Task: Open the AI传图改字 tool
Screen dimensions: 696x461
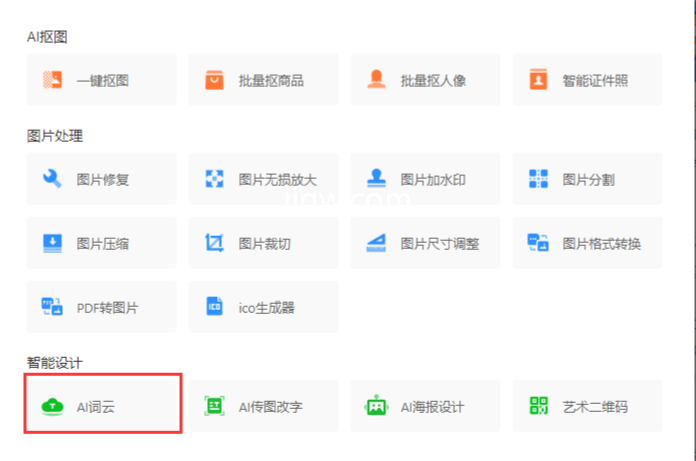Action: pos(263,406)
